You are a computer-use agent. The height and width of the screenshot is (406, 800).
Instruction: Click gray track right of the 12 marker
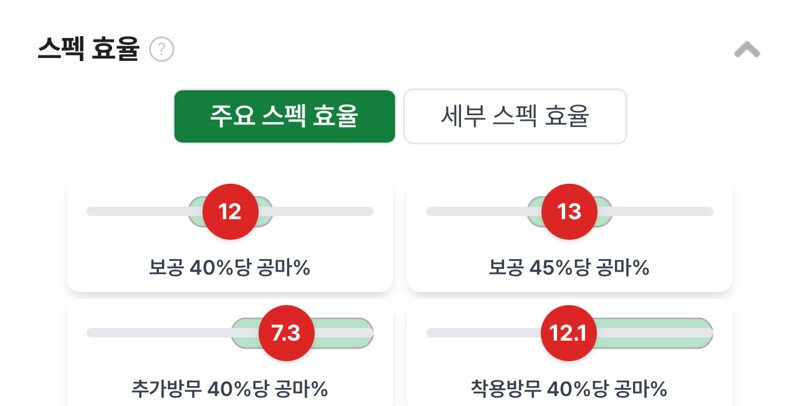(x=323, y=212)
